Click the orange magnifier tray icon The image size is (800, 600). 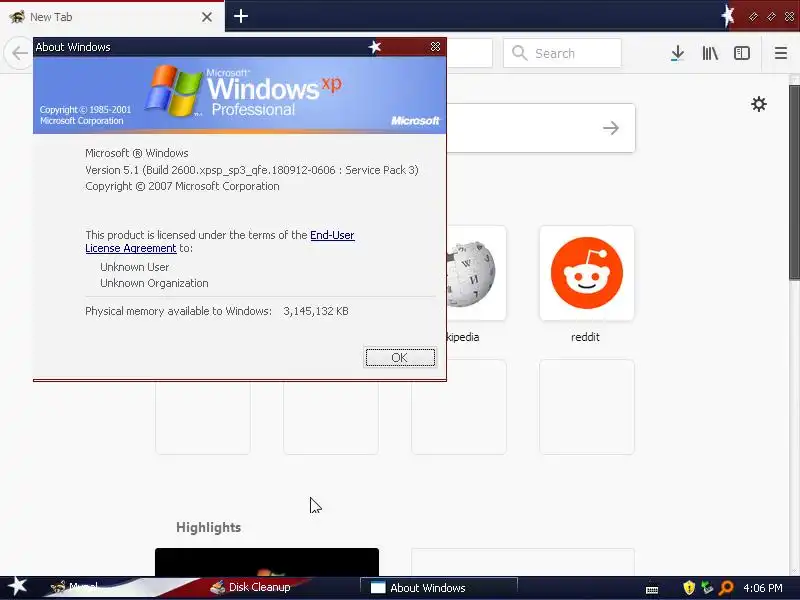click(726, 588)
